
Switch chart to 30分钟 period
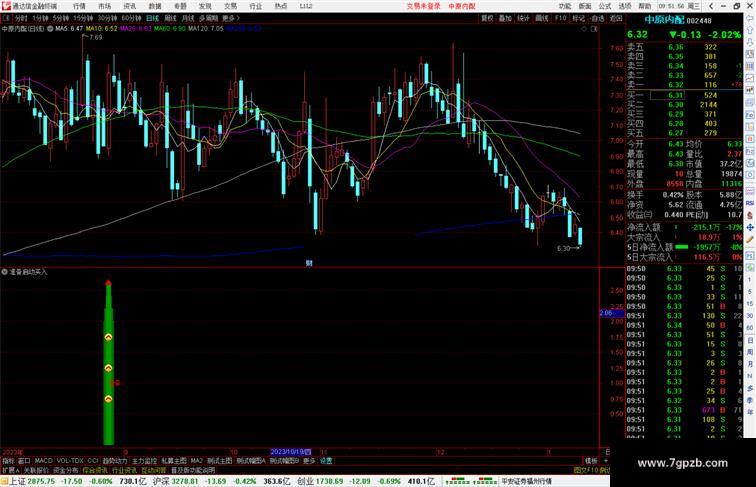pyautogui.click(x=107, y=18)
